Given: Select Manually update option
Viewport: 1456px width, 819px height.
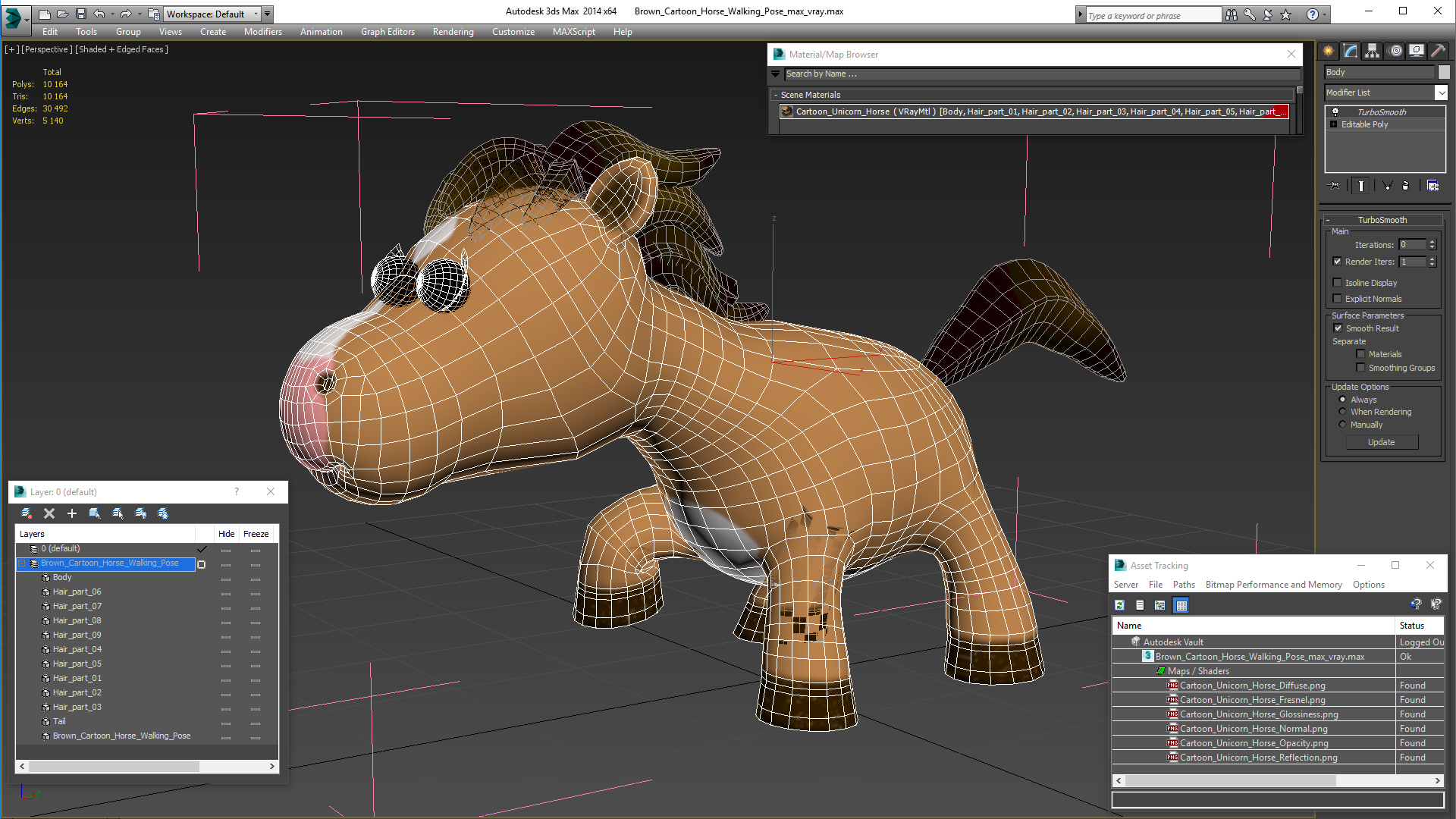Looking at the screenshot, I should [1342, 425].
